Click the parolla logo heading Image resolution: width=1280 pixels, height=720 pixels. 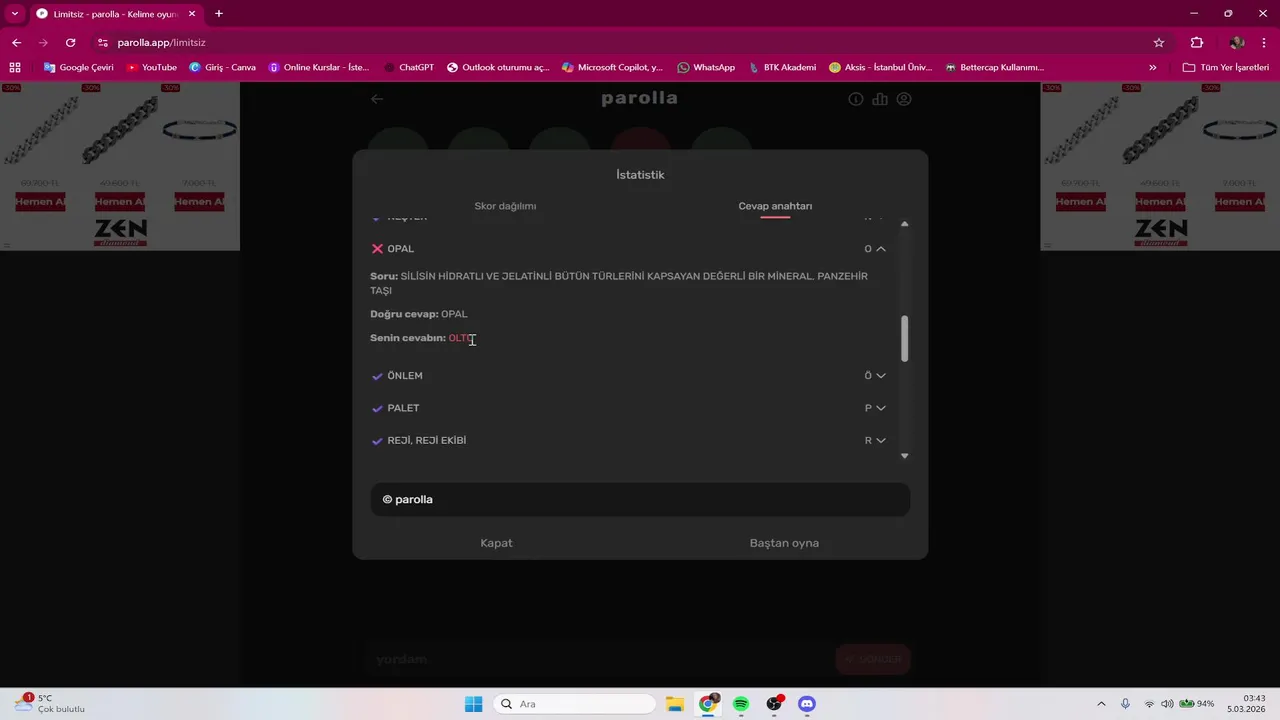[x=639, y=98]
